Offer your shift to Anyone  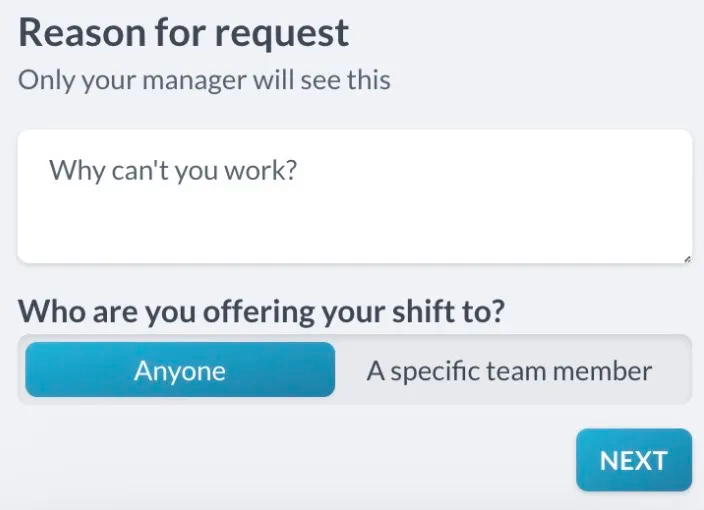180,371
